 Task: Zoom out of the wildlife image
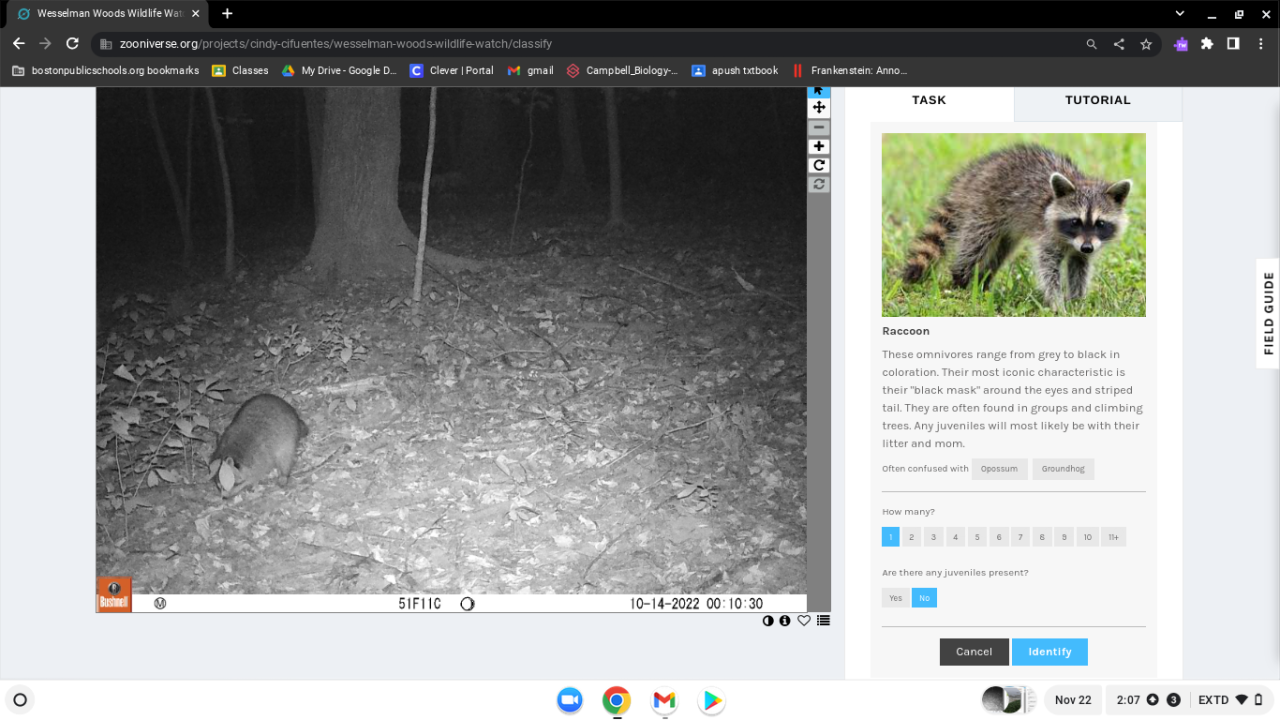click(x=819, y=127)
